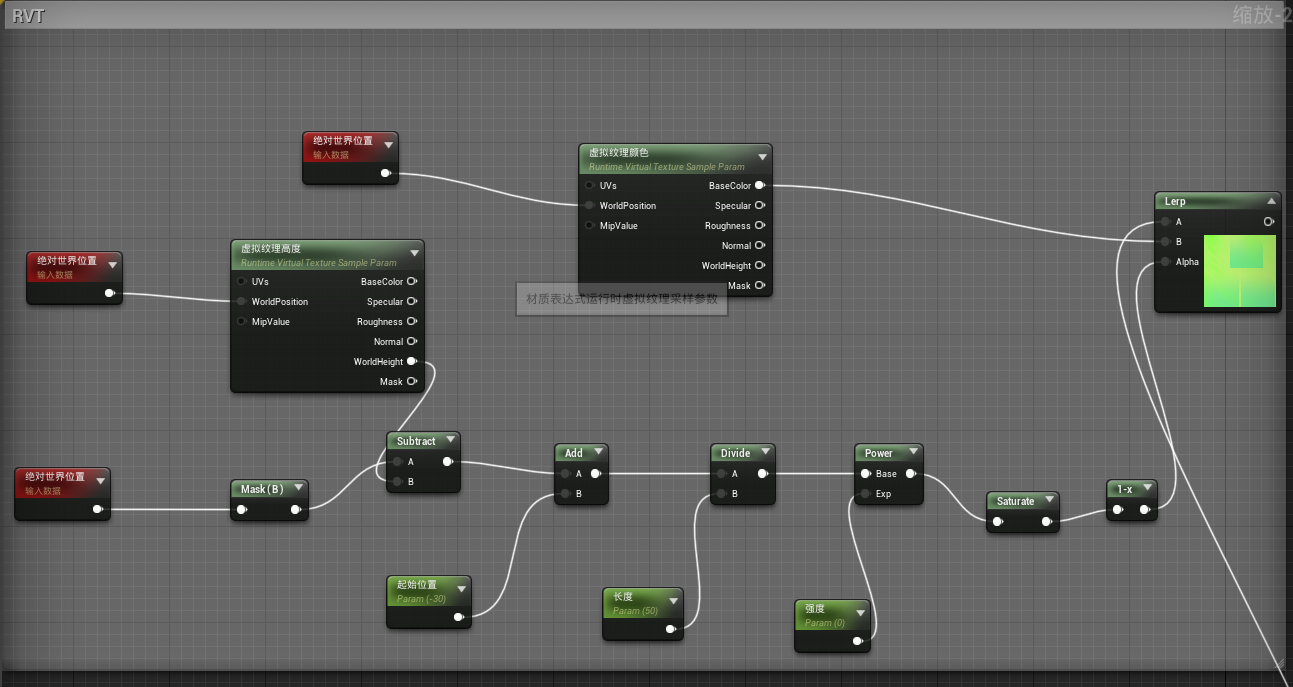1293x687 pixels.
Task: Click WorldHeight output pin of 虚拟纹理颜色 node
Action: point(760,265)
